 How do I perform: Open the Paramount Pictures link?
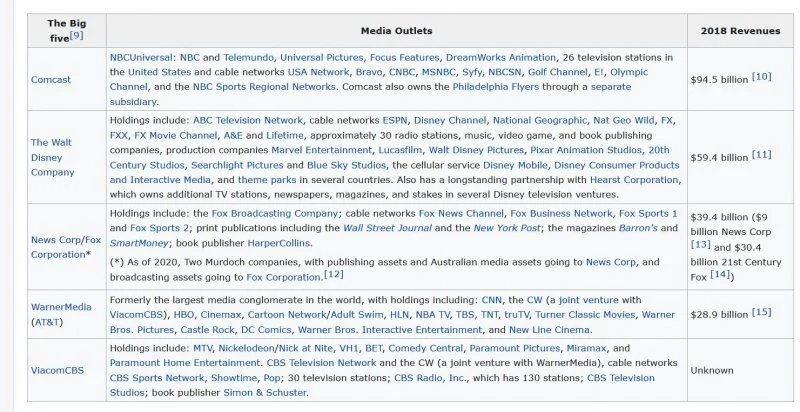pos(514,348)
